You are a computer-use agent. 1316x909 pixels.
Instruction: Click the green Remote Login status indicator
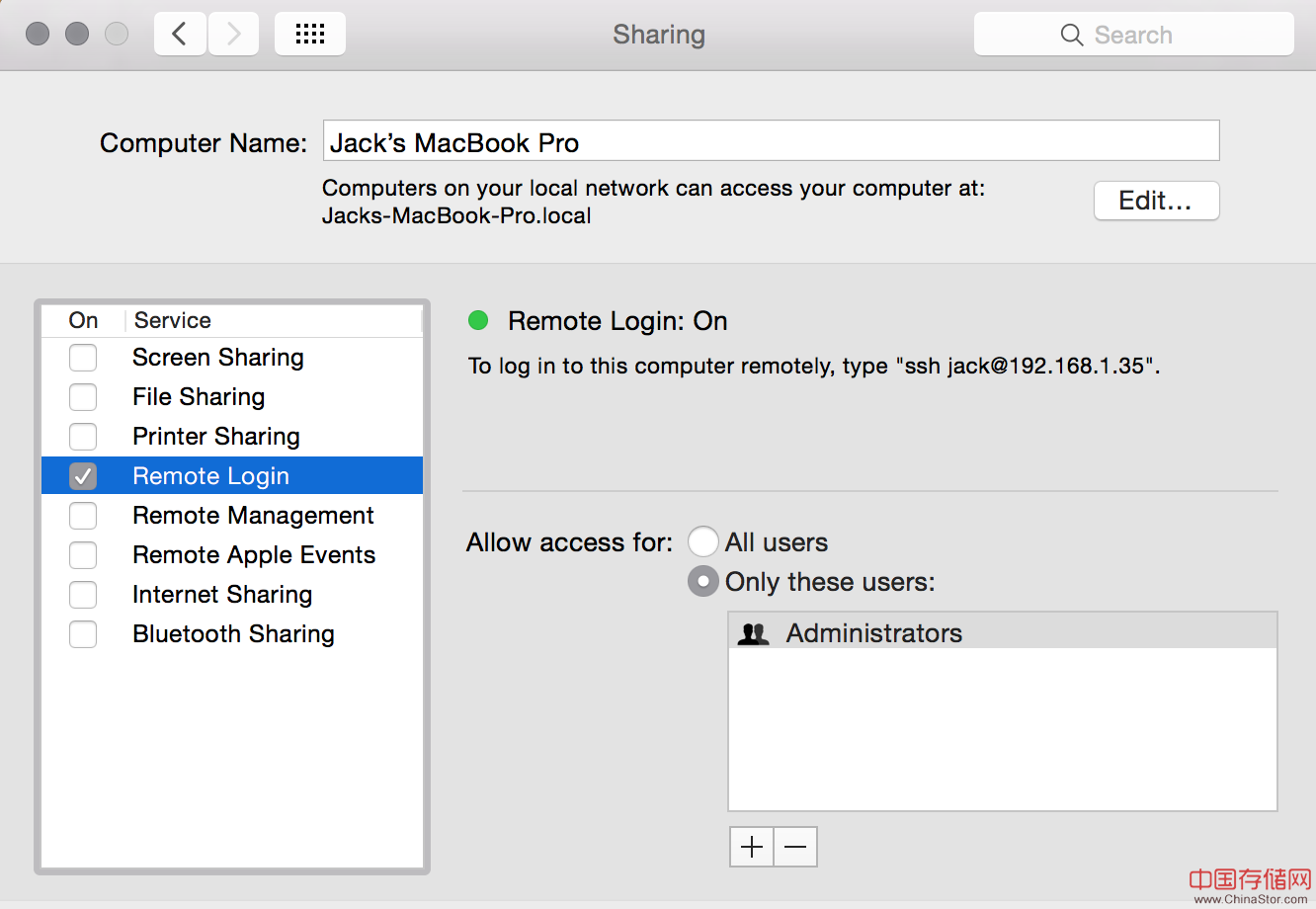pyautogui.click(x=478, y=320)
